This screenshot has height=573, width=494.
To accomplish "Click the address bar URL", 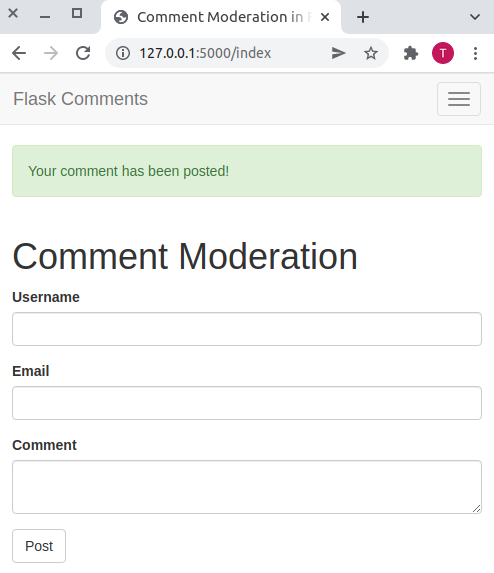I will pos(205,53).
